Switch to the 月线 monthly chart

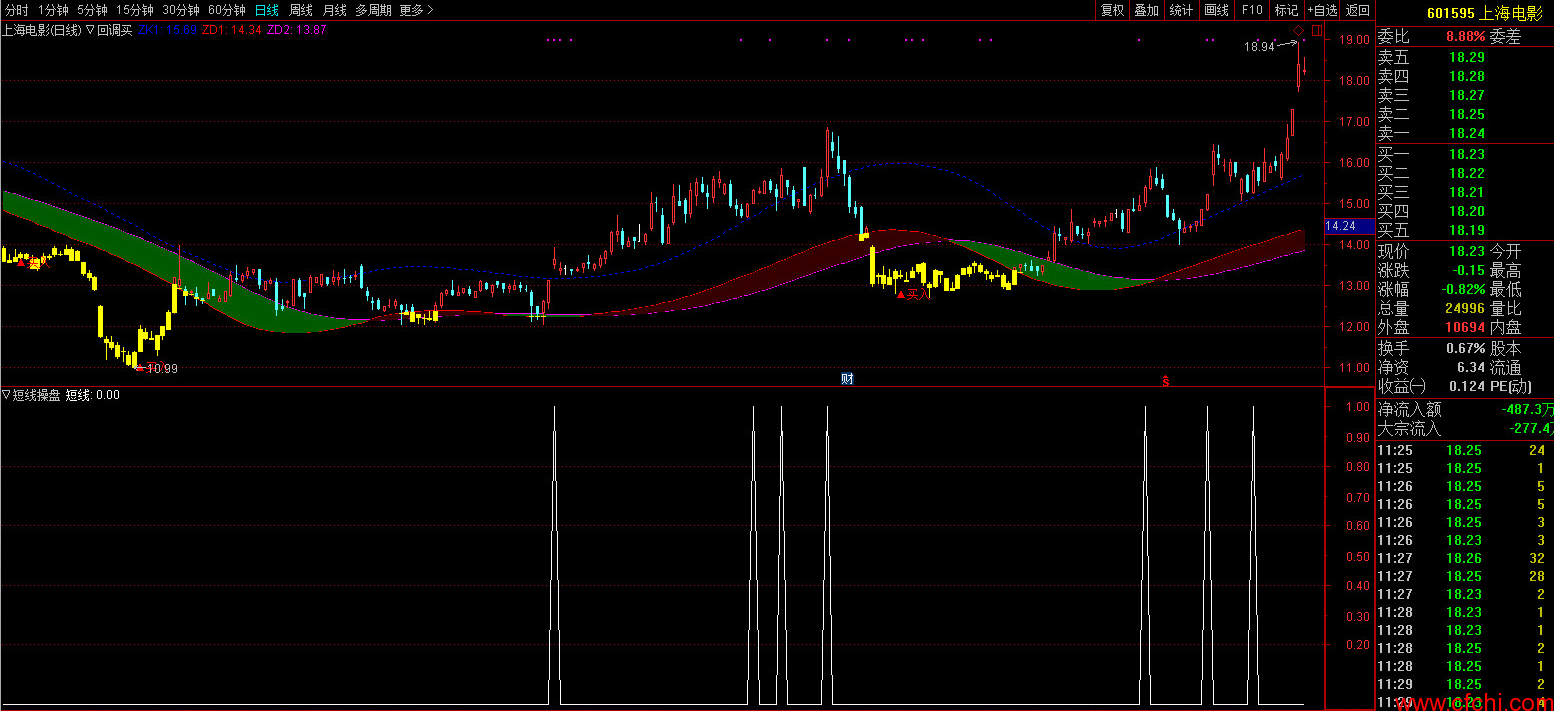click(x=335, y=10)
